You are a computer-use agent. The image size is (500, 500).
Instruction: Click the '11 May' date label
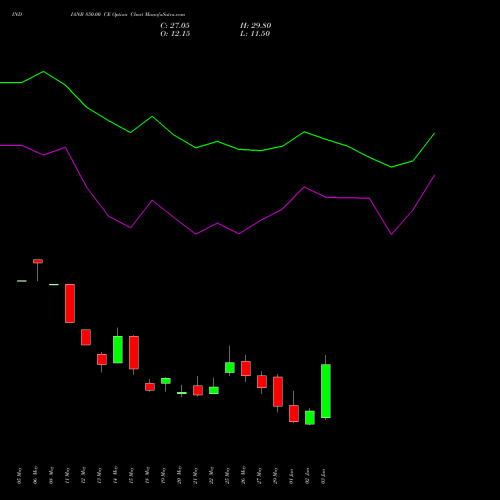68,476
